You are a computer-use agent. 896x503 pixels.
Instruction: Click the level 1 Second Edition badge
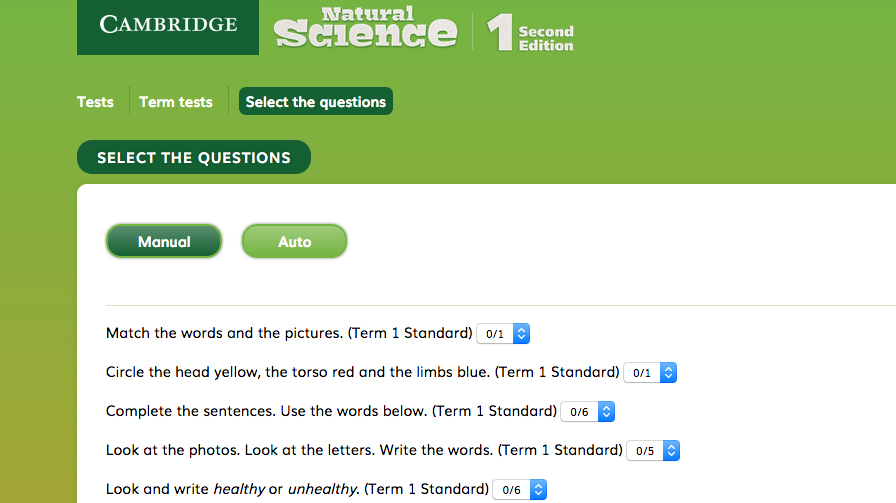pyautogui.click(x=530, y=32)
